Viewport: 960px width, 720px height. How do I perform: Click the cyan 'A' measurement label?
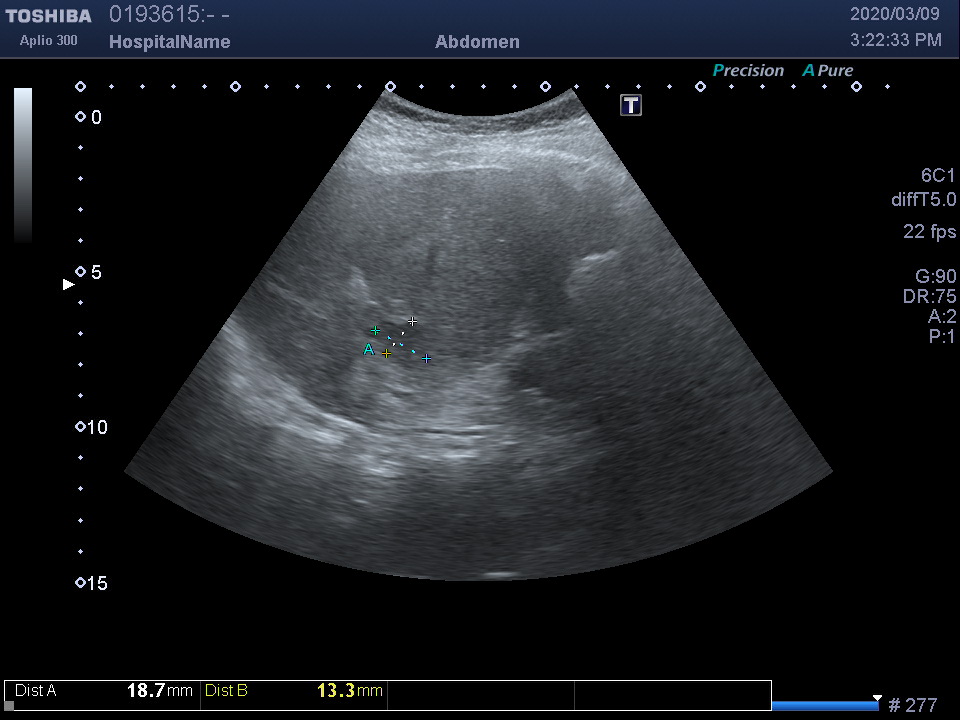pos(369,349)
